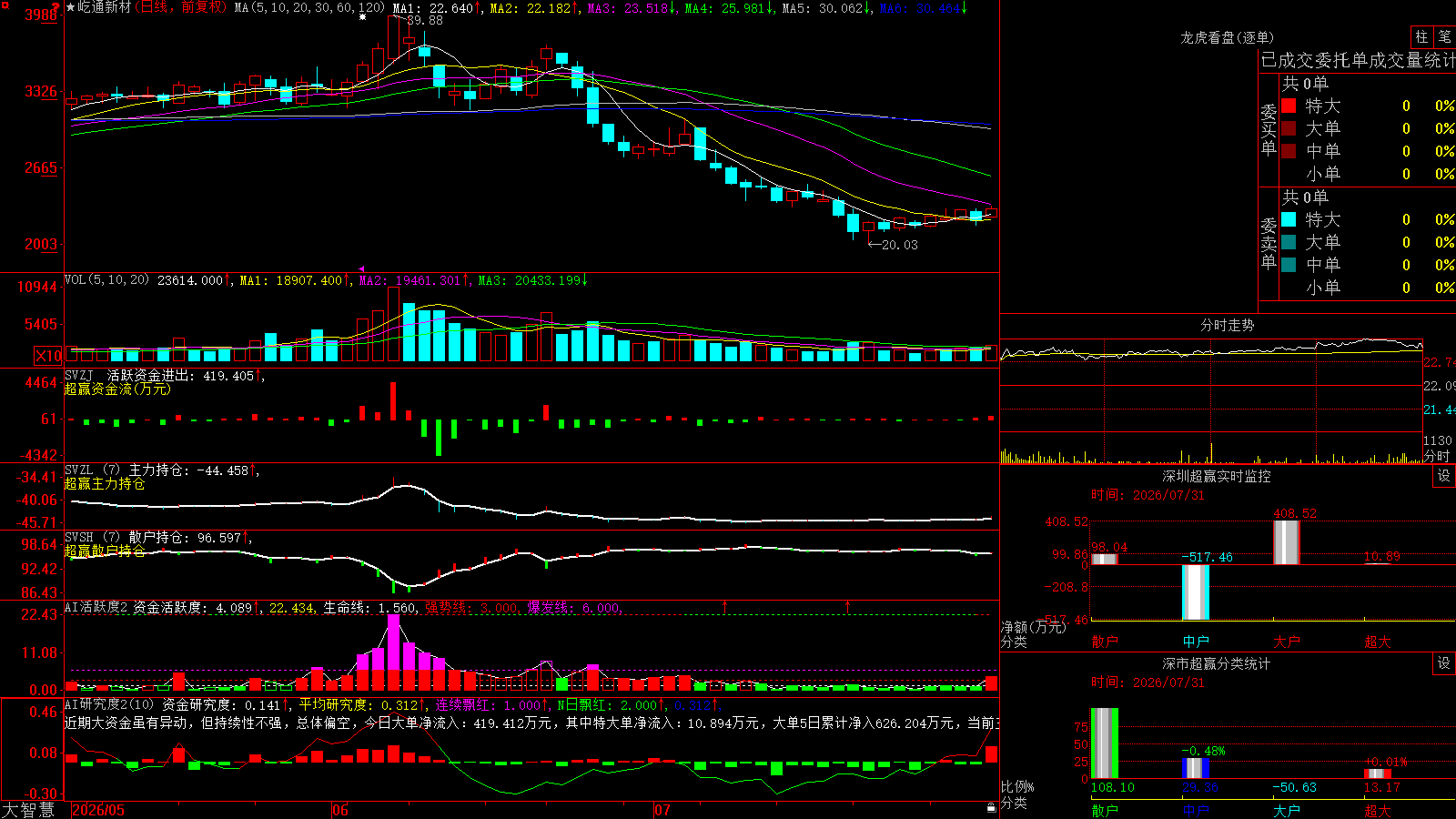The image size is (1456, 819).
Task: Click the 连续飘红: 1.000 label
Action: [491, 705]
